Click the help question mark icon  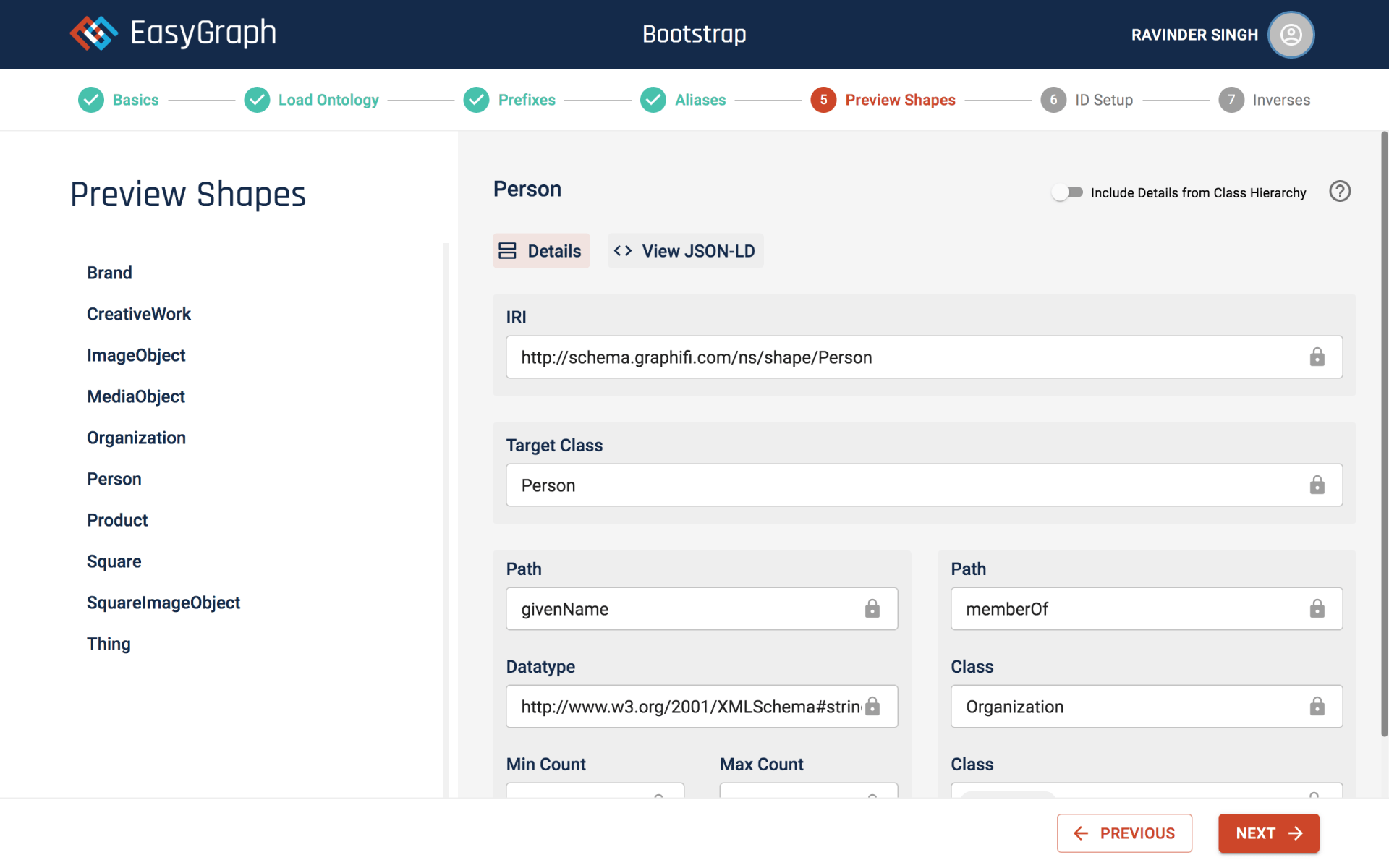coord(1340,192)
